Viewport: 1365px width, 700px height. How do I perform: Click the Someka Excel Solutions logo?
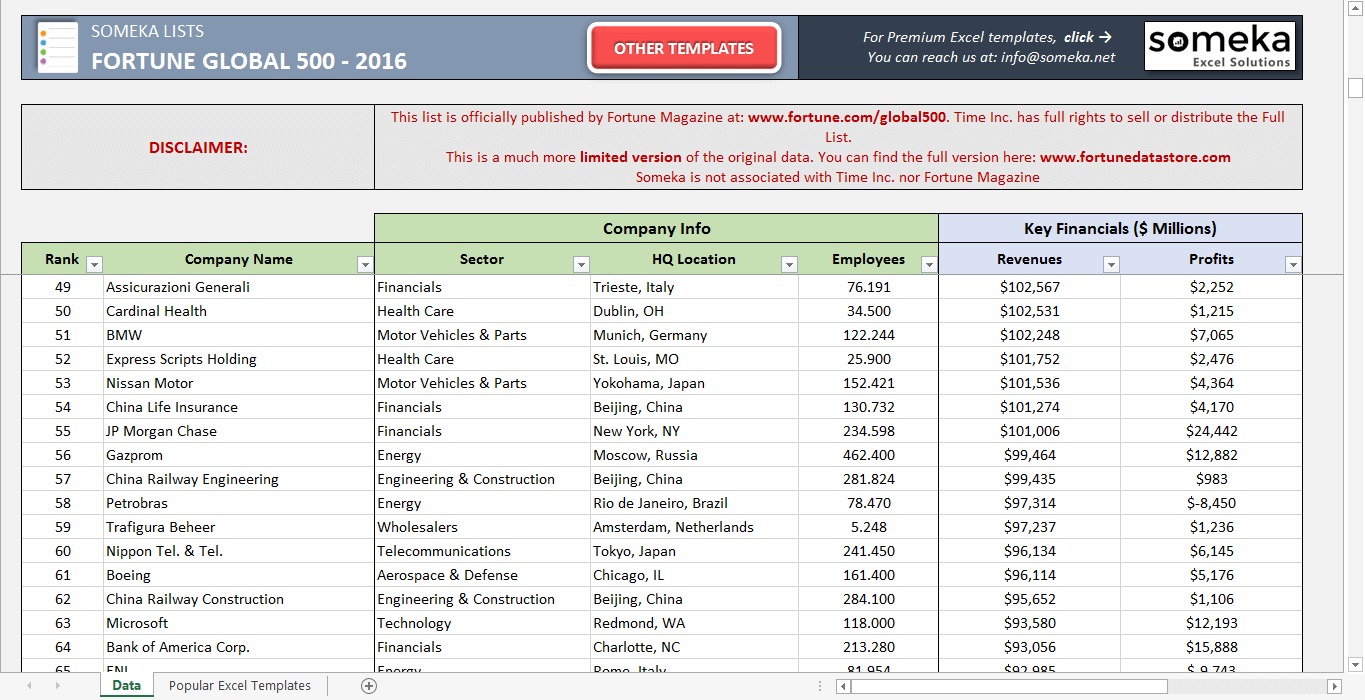[x=1219, y=46]
